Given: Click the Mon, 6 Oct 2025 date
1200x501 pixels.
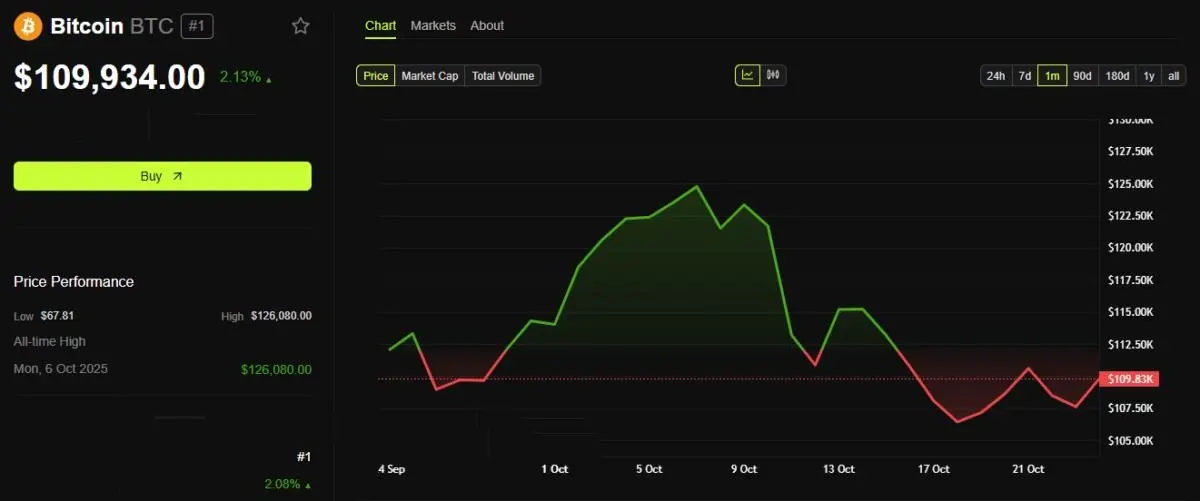Looking at the screenshot, I should (x=61, y=369).
